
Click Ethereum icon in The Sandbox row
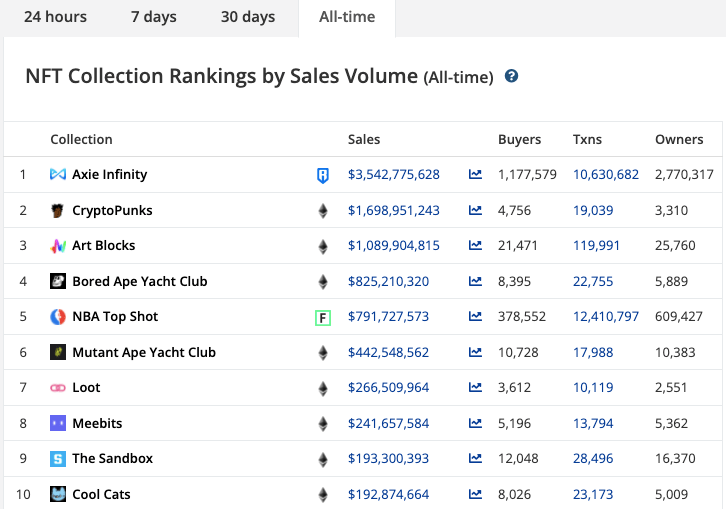click(x=323, y=459)
